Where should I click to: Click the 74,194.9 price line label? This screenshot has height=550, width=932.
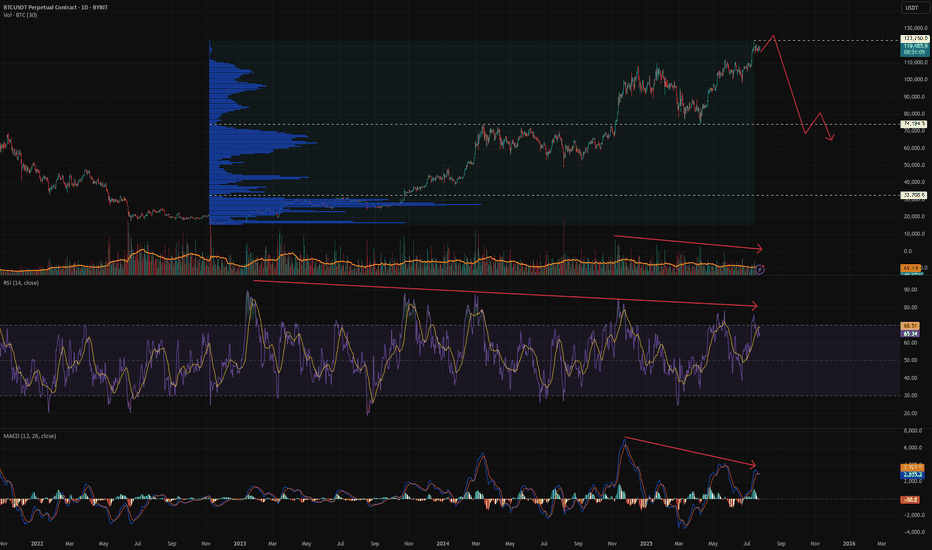pos(915,124)
